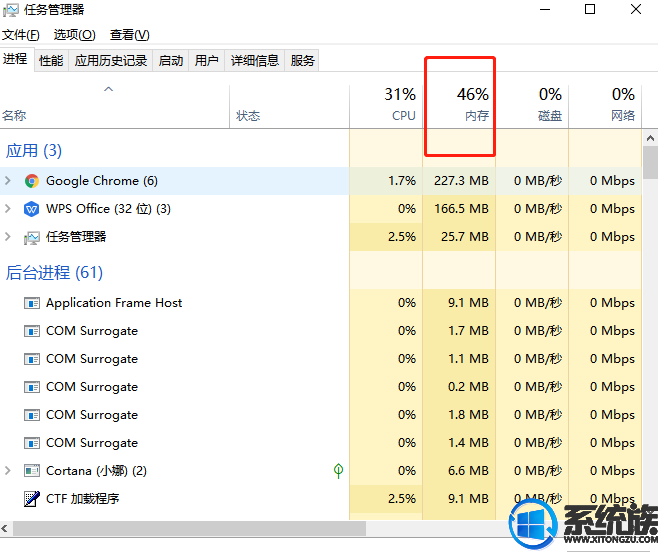Click the 166.5 MB memory value for WPS

(x=461, y=209)
